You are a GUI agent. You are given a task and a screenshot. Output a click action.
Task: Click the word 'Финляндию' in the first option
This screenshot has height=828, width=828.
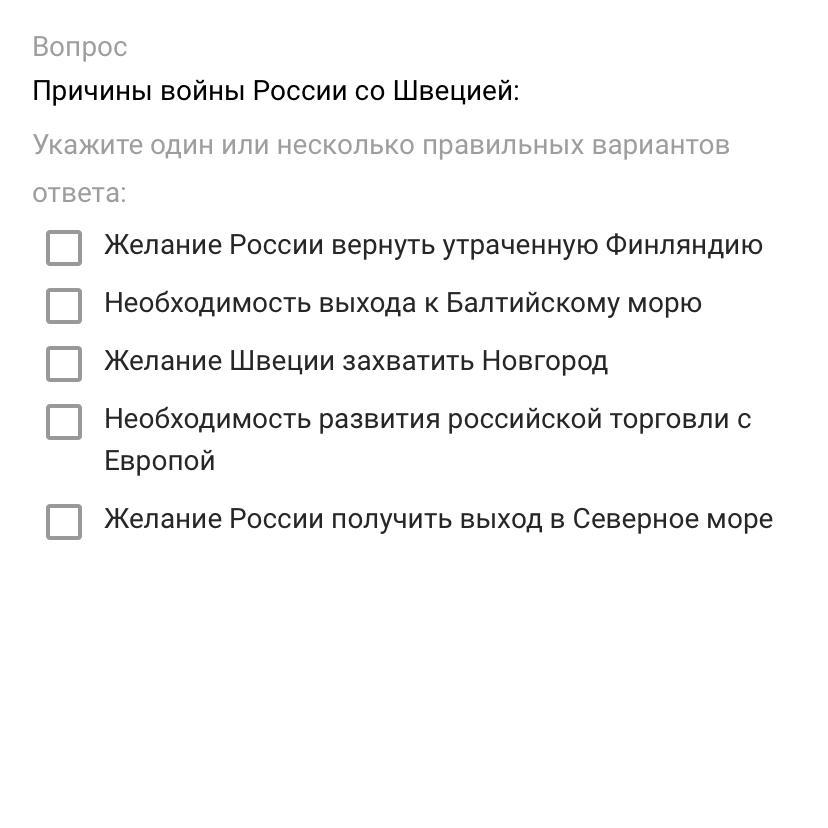(x=684, y=246)
